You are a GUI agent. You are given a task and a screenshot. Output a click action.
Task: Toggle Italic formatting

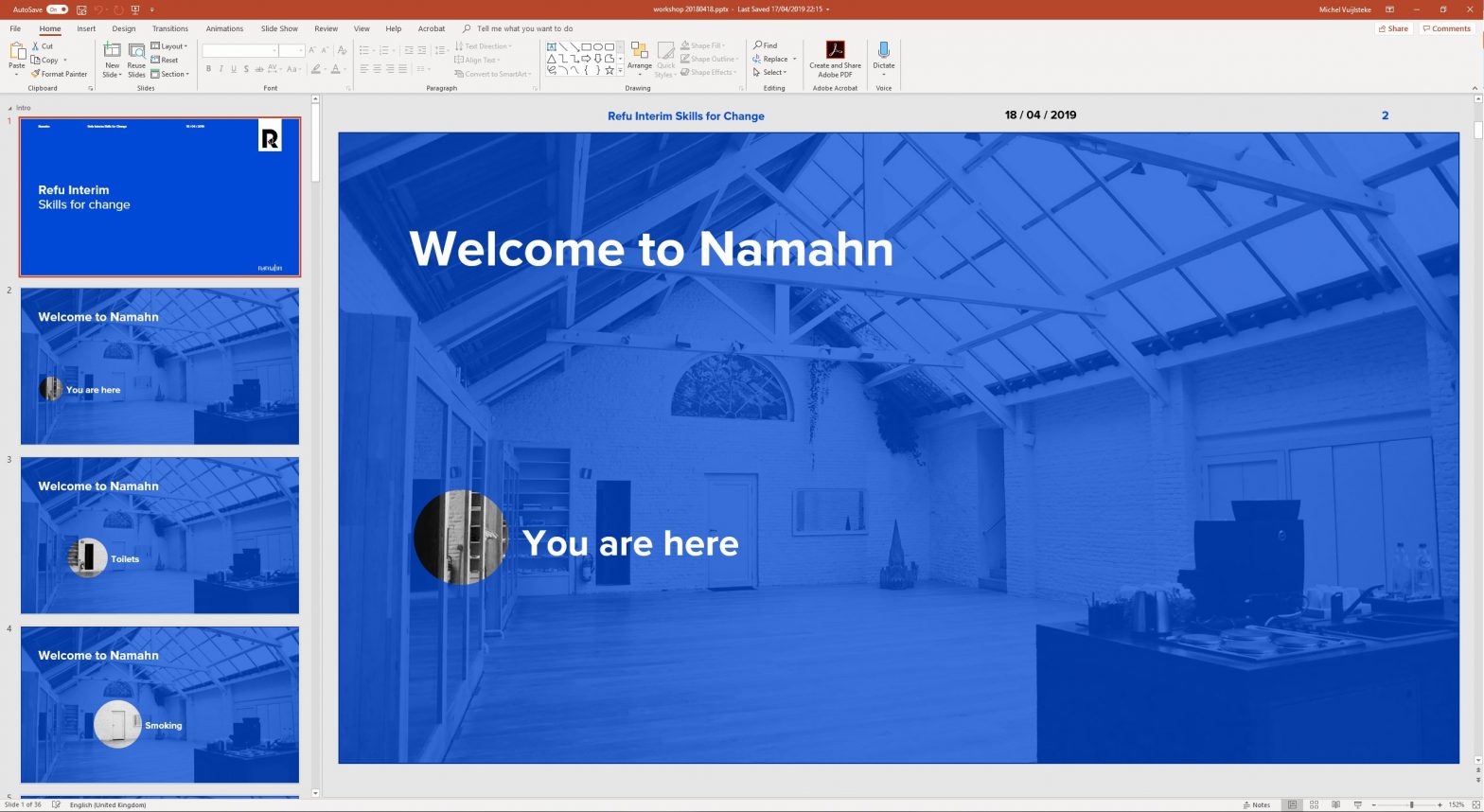221,69
